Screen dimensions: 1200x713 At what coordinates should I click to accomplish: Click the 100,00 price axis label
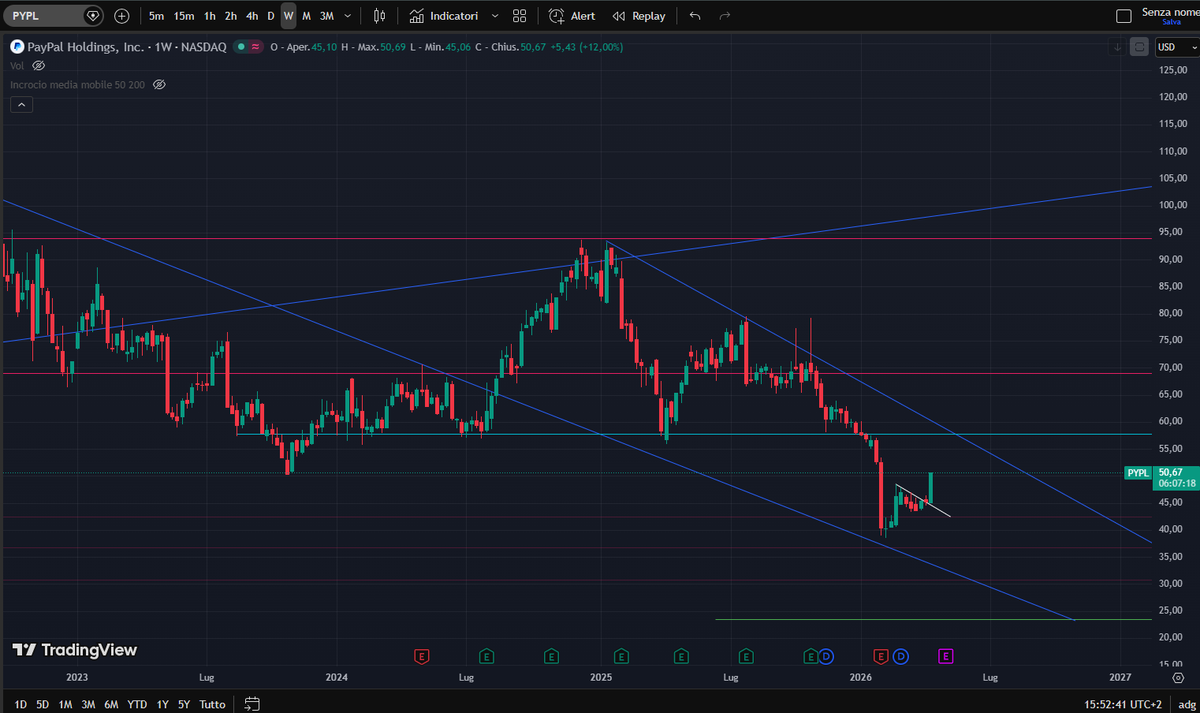tap(1172, 205)
